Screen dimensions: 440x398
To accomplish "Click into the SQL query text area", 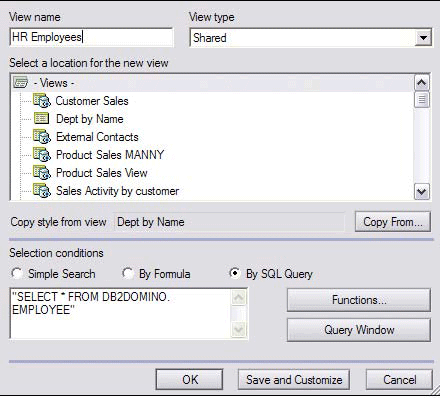I will [x=121, y=314].
